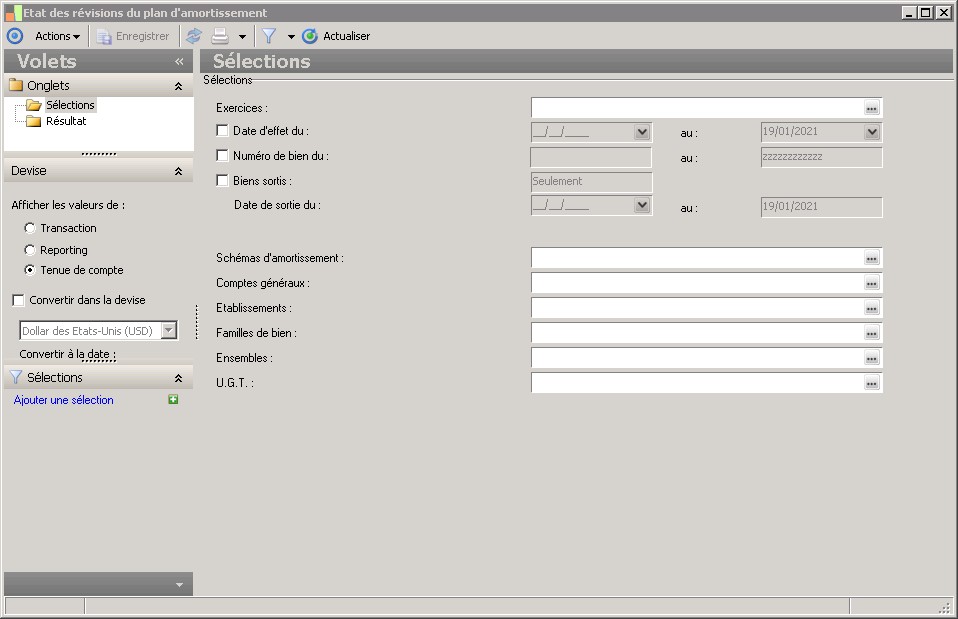Open the Dollar des Etats-Unis currency dropdown

(168, 330)
